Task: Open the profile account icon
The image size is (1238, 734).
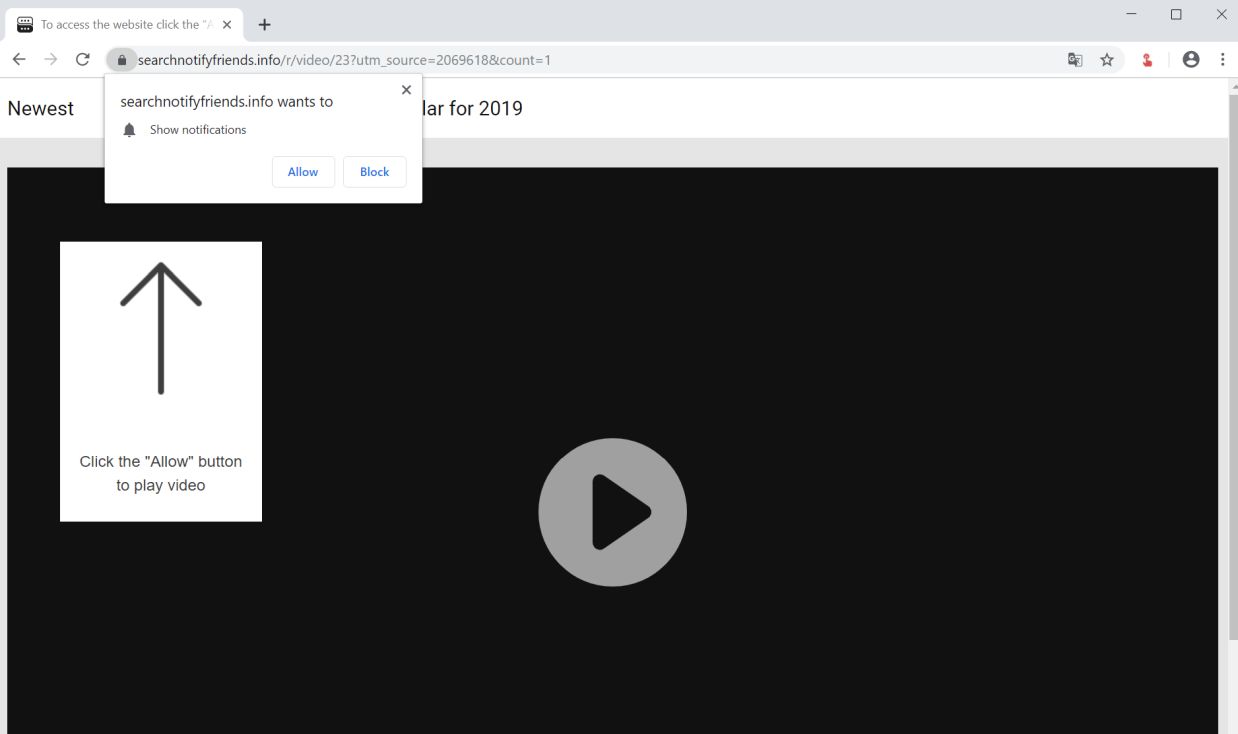Action: tap(1191, 60)
